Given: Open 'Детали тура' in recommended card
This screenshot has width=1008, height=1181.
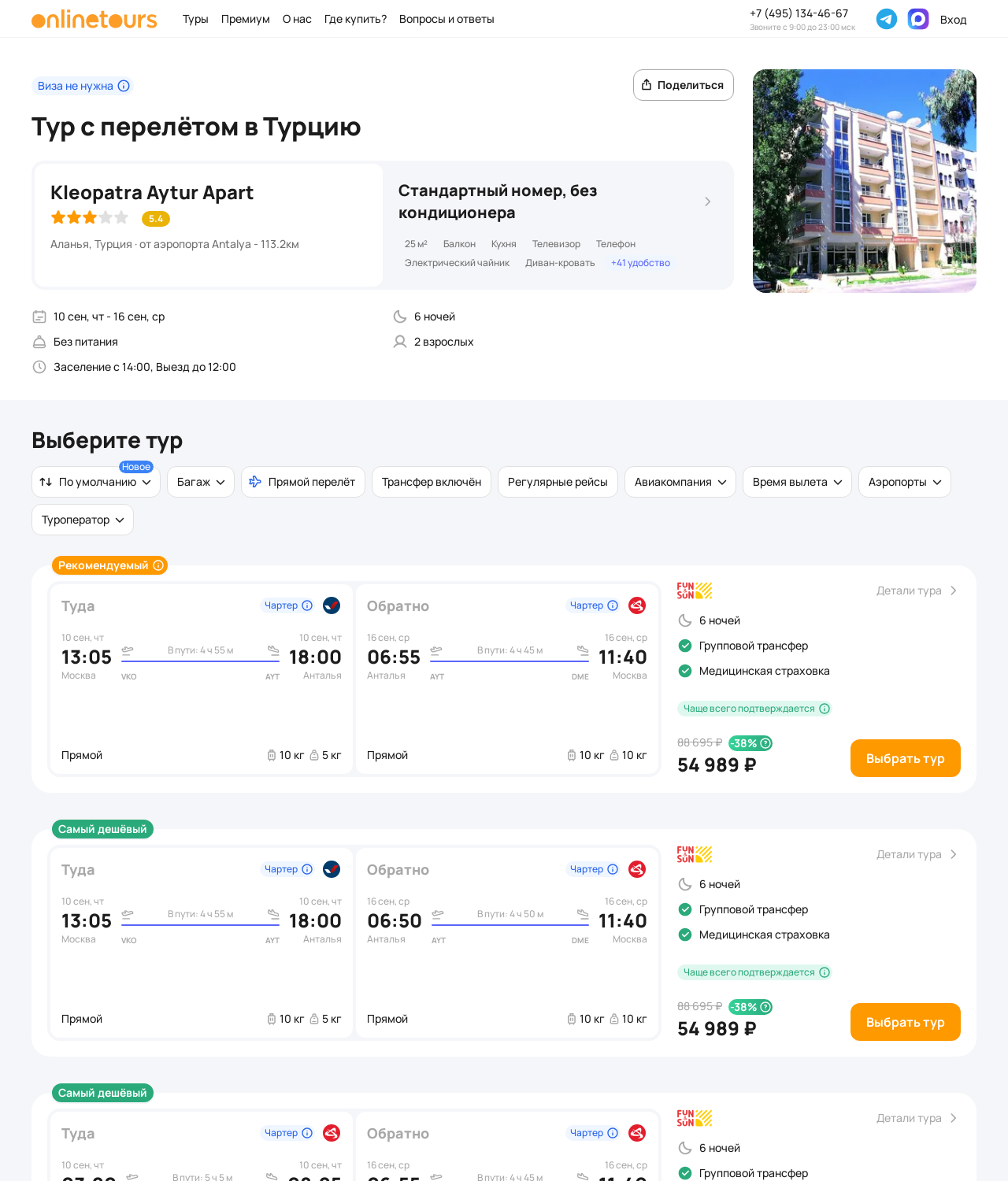Looking at the screenshot, I should tap(917, 590).
